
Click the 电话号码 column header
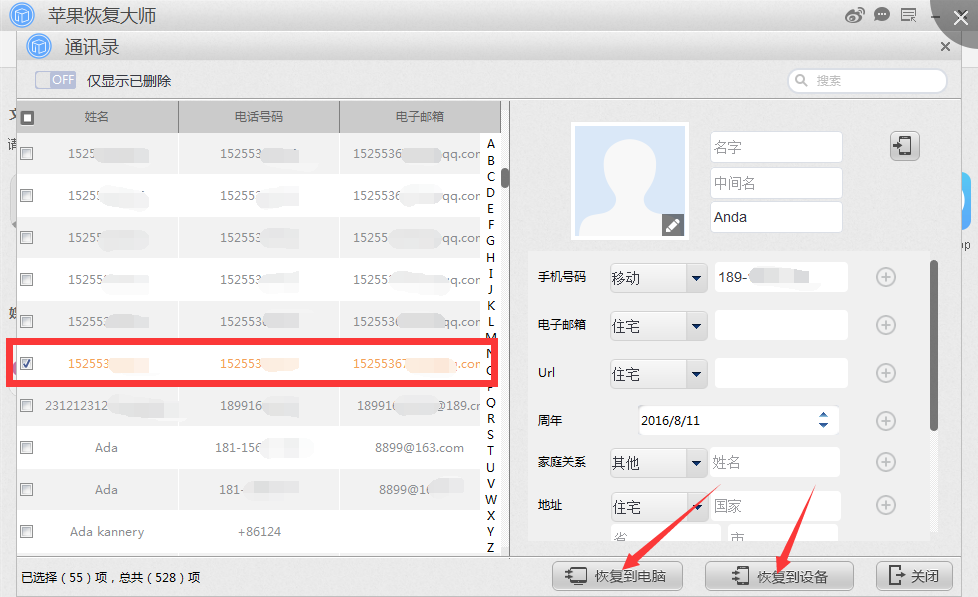259,117
